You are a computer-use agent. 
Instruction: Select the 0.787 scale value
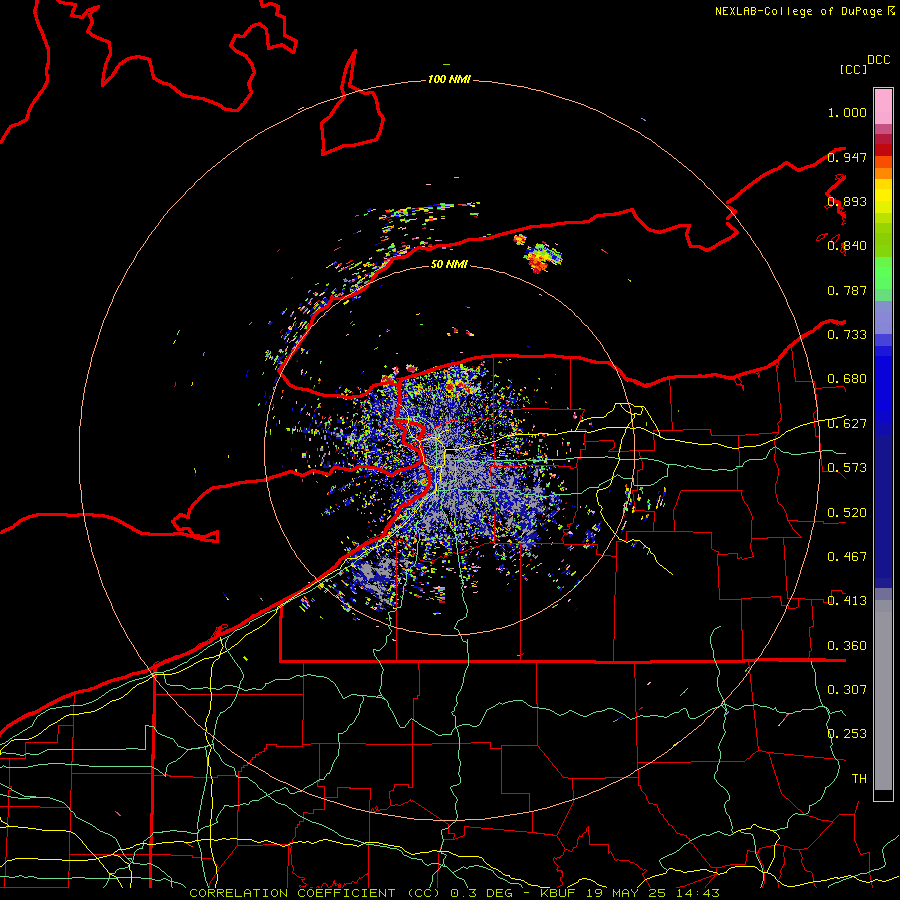847,290
